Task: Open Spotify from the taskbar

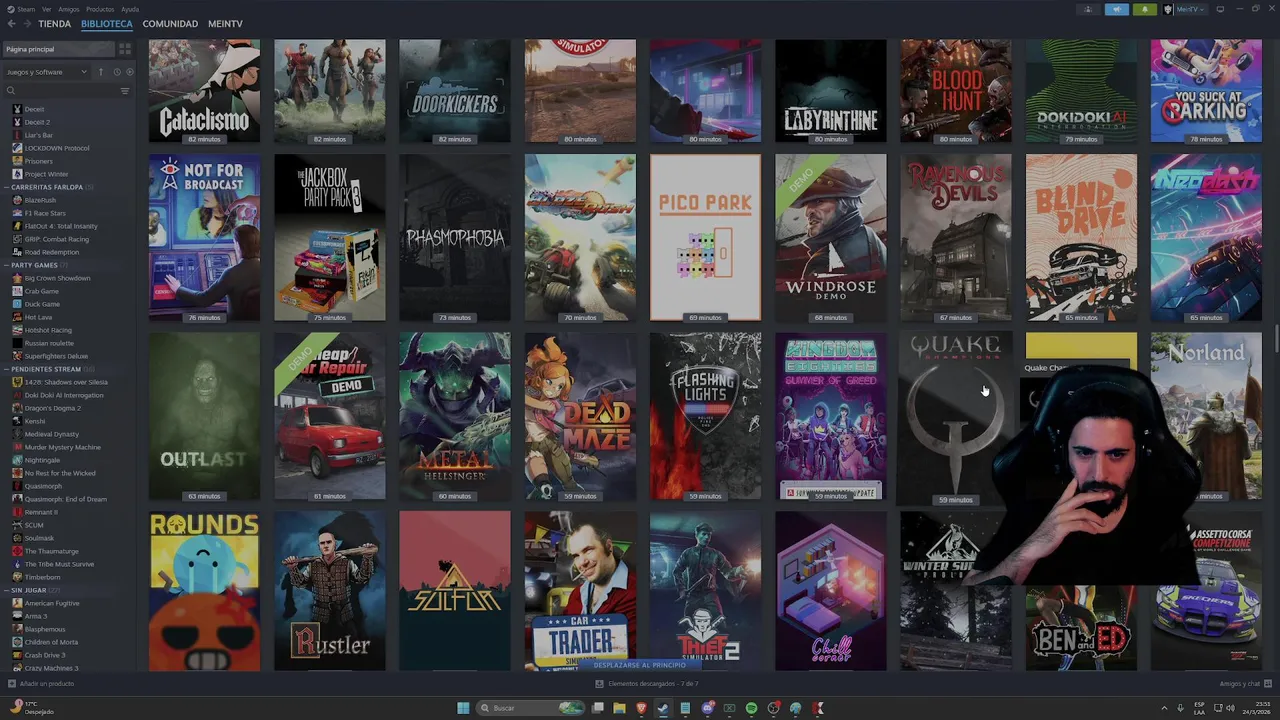Action: [751, 708]
